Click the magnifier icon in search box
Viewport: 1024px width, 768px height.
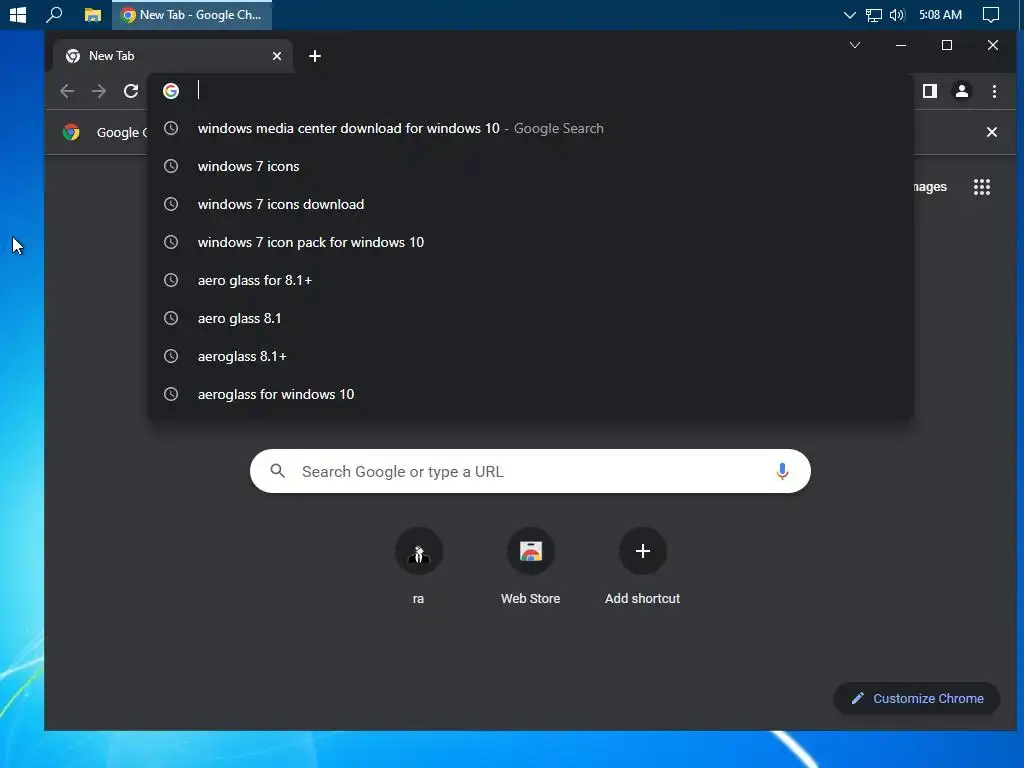point(278,471)
